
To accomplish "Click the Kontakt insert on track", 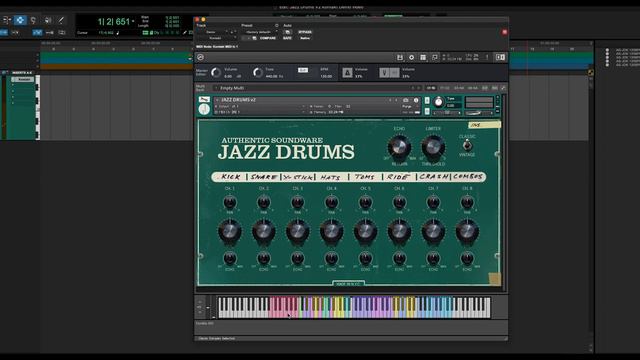I will pos(23,79).
